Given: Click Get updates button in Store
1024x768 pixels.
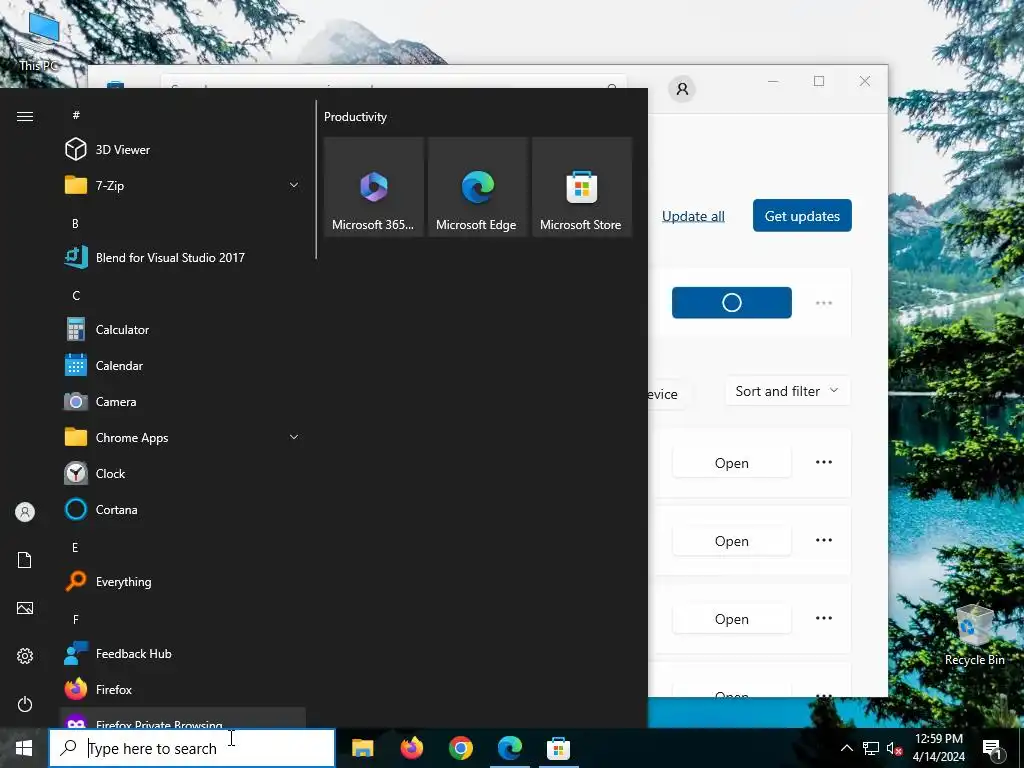Looking at the screenshot, I should pyautogui.click(x=802, y=216).
